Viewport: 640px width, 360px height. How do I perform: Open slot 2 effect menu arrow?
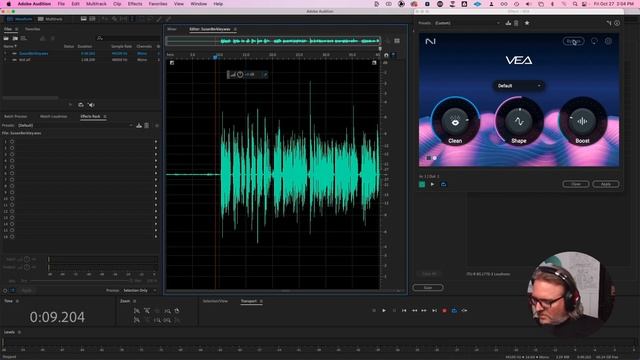(156, 148)
